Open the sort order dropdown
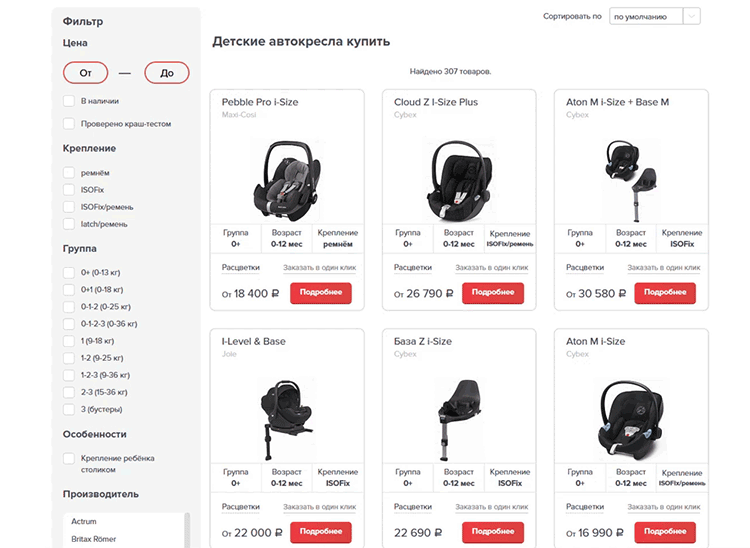The image size is (750, 548). click(654, 16)
